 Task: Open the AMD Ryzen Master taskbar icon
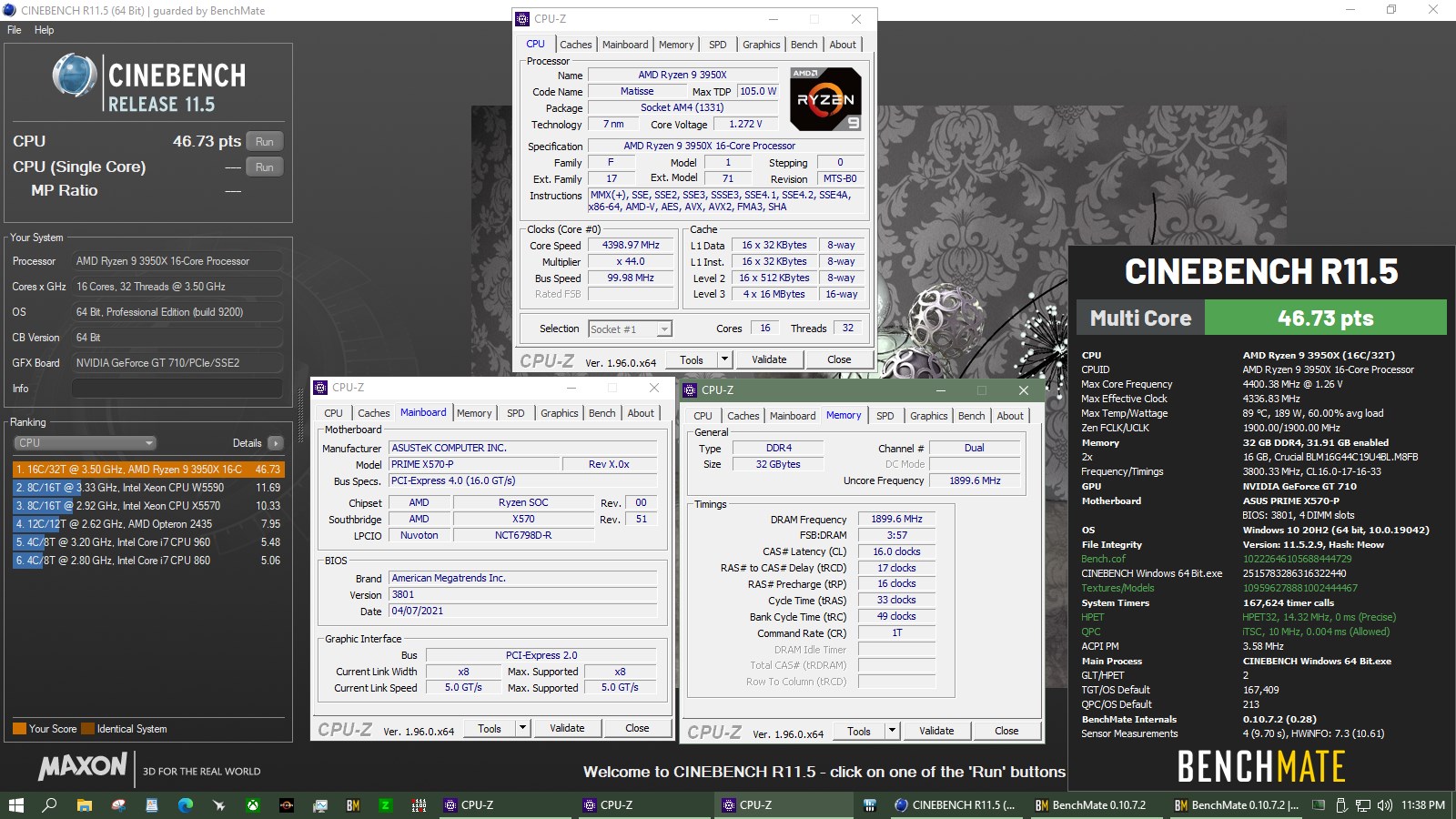point(286,805)
